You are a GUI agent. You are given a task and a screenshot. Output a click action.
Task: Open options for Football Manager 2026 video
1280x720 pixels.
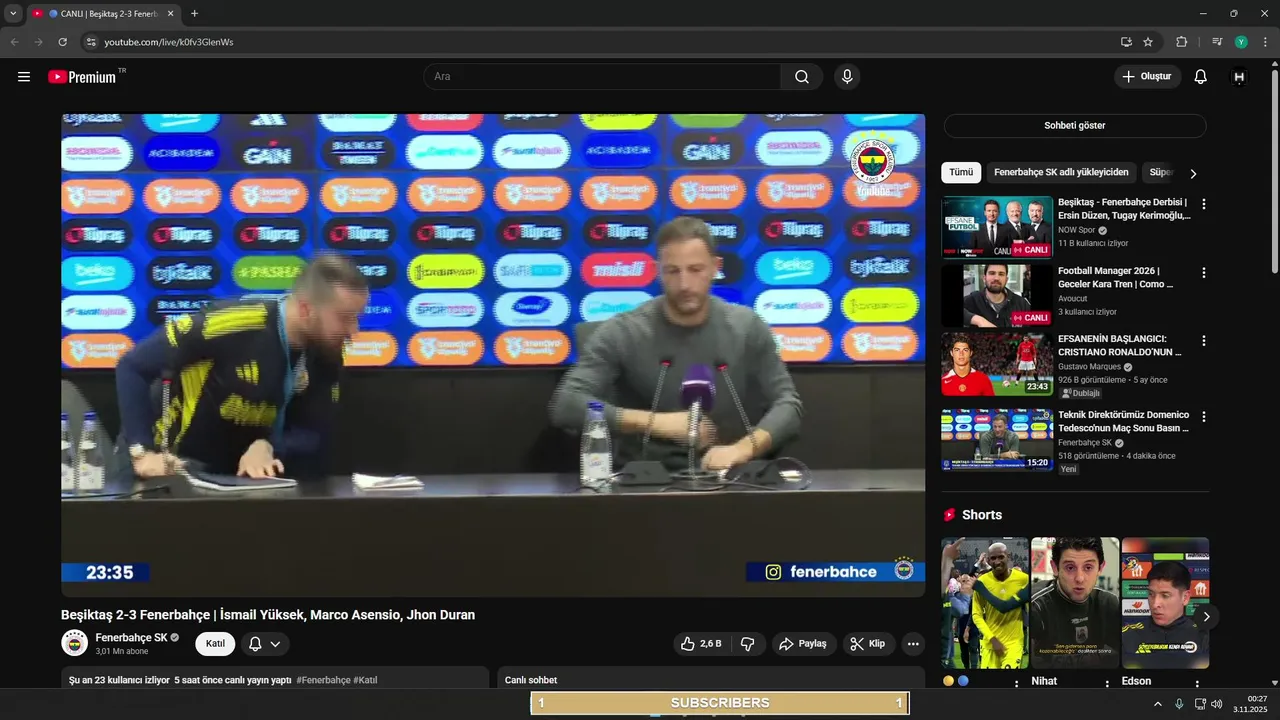pyautogui.click(x=1204, y=272)
